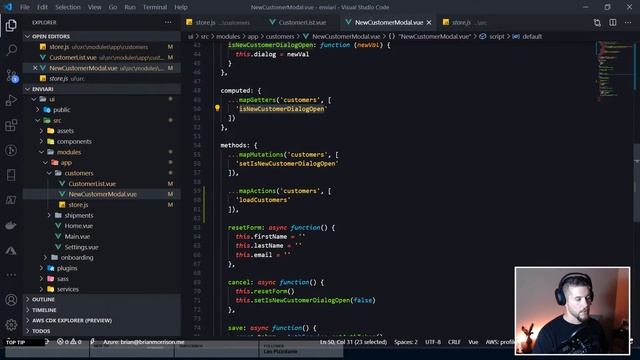Click the lightbulb code action icon
Viewport: 640px width, 360px height.
click(x=217, y=108)
